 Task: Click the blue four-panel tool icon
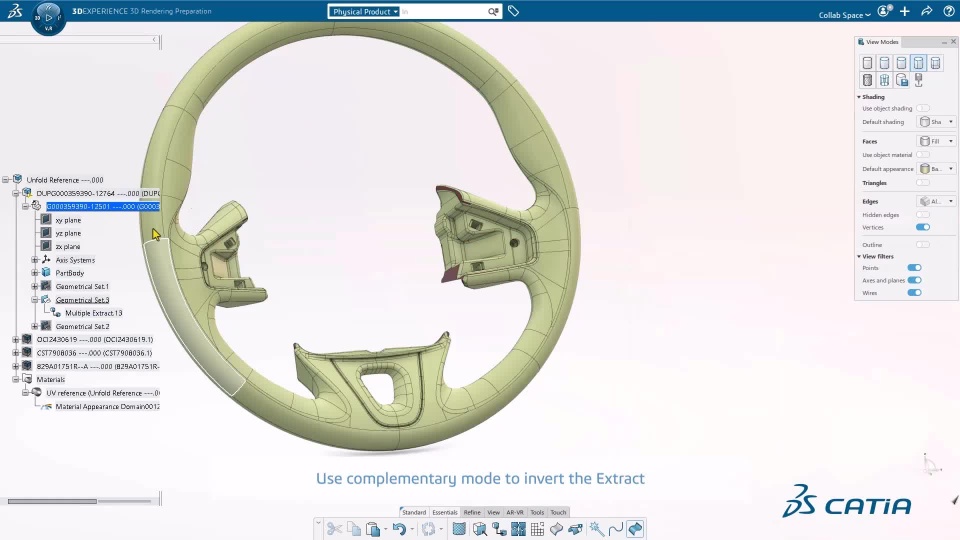click(518, 528)
